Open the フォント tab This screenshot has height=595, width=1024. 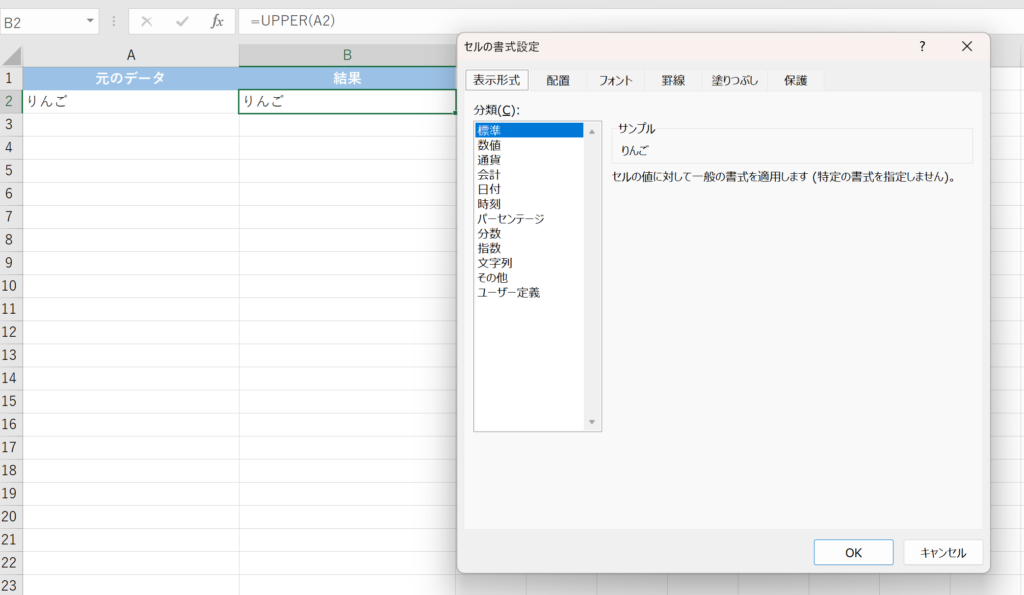click(x=615, y=81)
